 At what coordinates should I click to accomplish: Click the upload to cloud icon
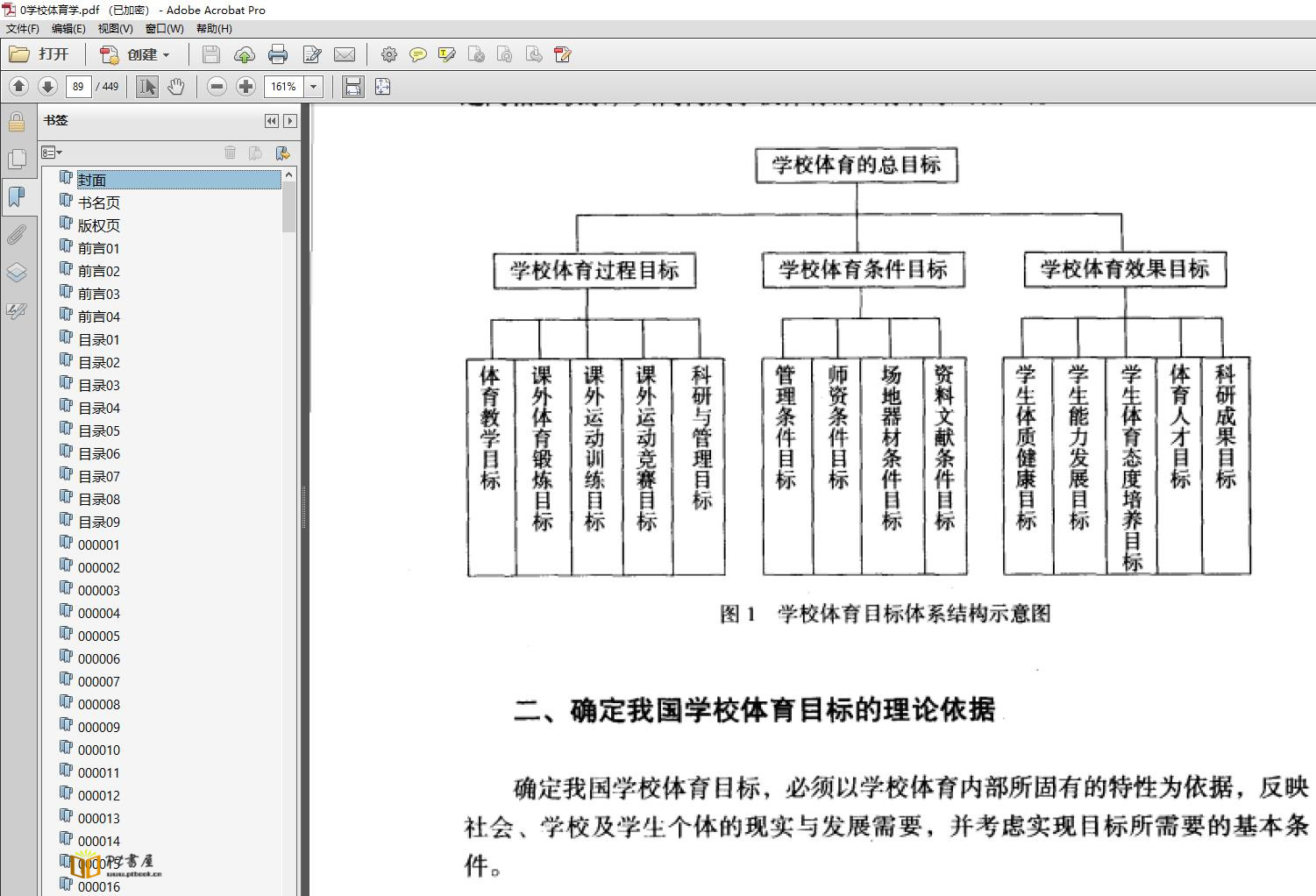pyautogui.click(x=244, y=54)
